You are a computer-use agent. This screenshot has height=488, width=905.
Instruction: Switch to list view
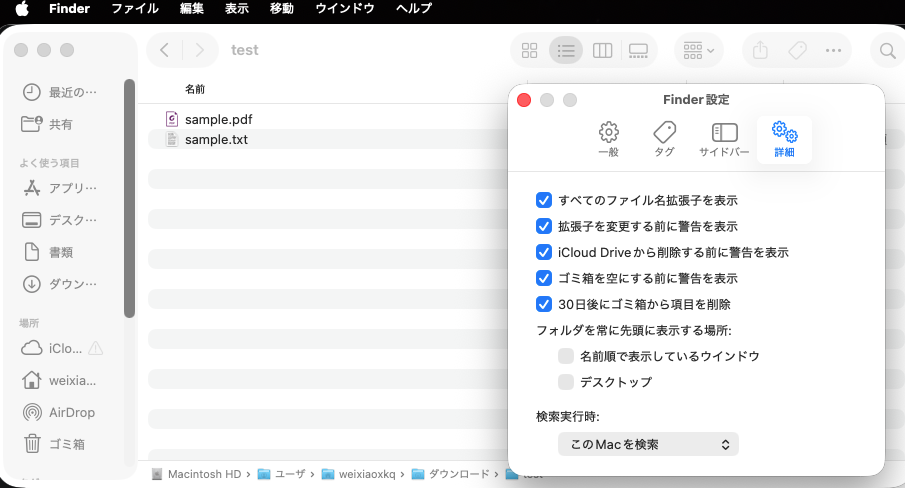pyautogui.click(x=566, y=51)
